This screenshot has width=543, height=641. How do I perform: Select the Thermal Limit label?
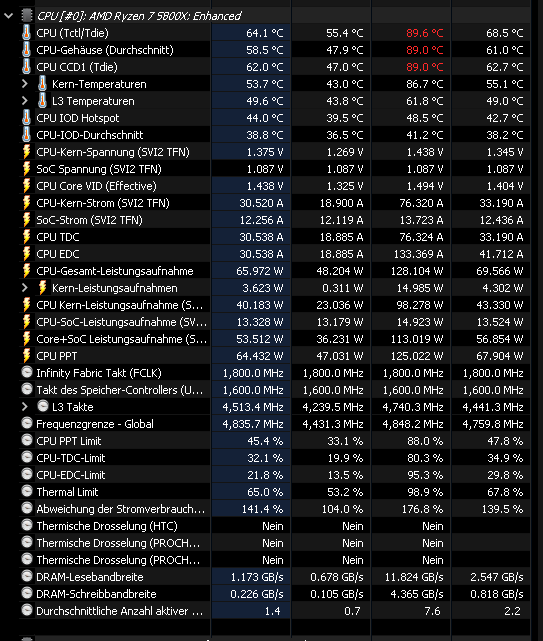pos(67,492)
